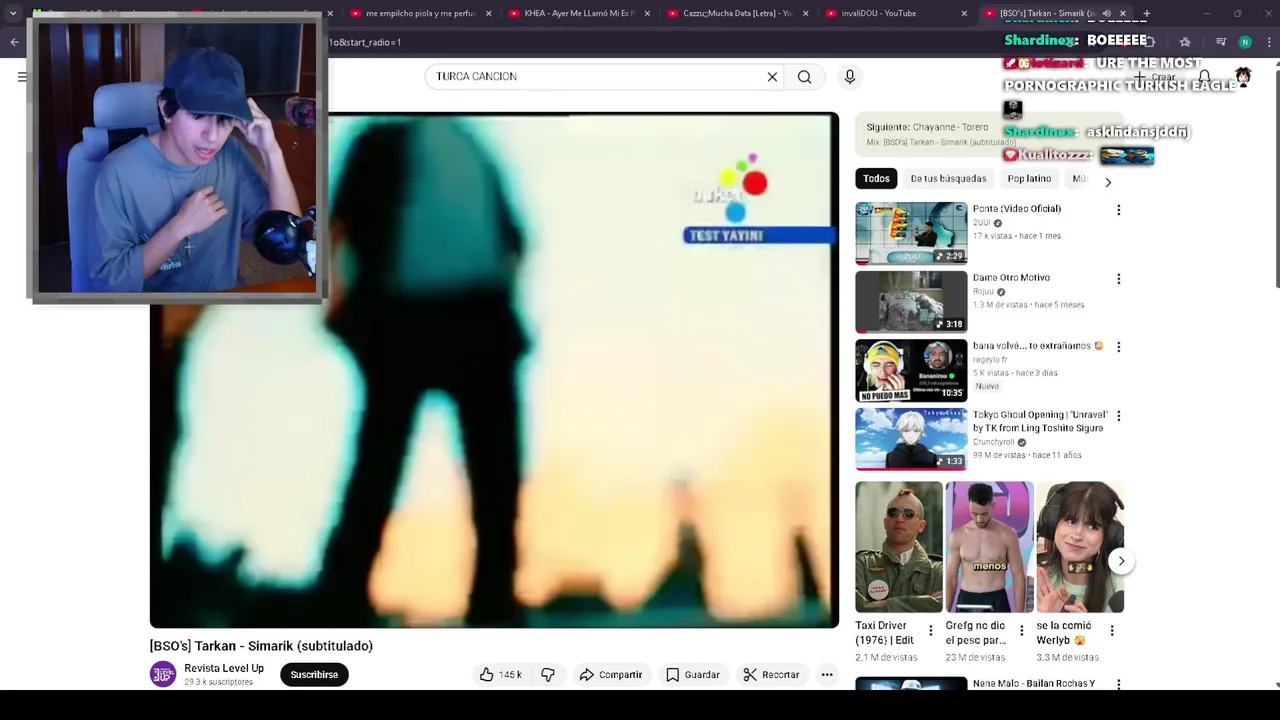Click the Rojuu channel name
1280x720 pixels.
983,292
